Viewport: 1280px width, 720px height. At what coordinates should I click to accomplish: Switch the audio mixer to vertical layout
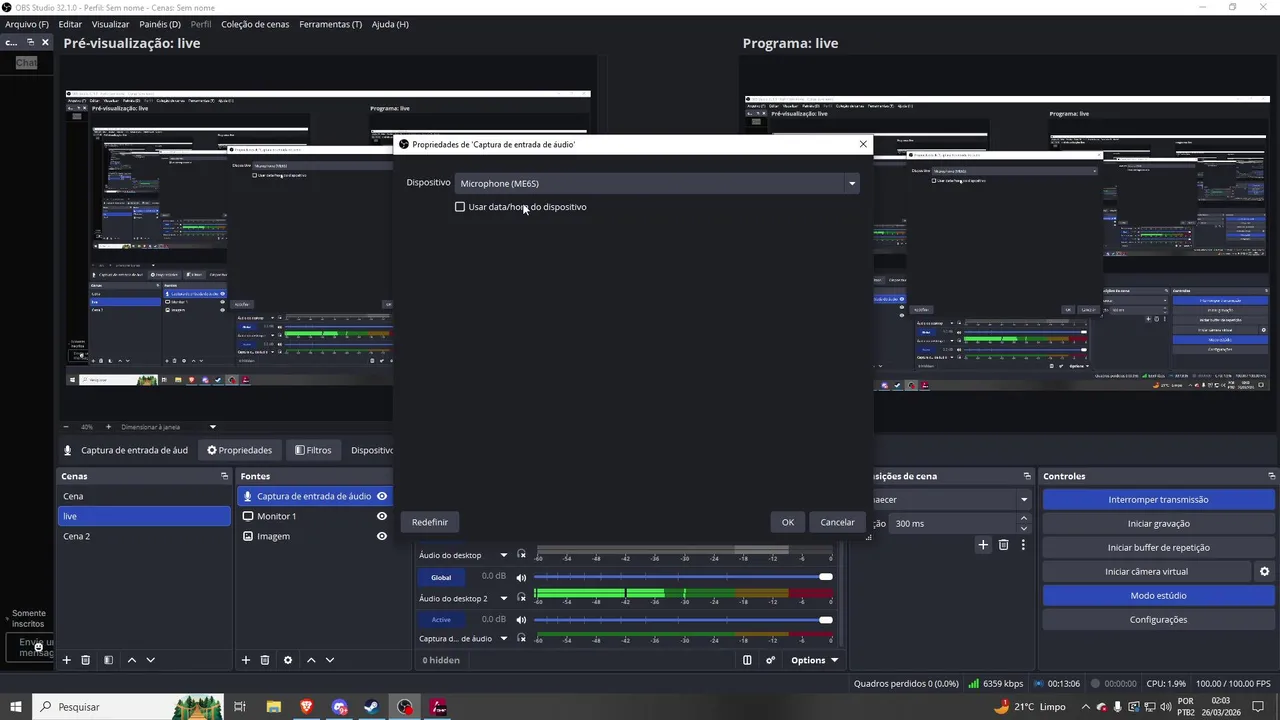pyautogui.click(x=747, y=660)
